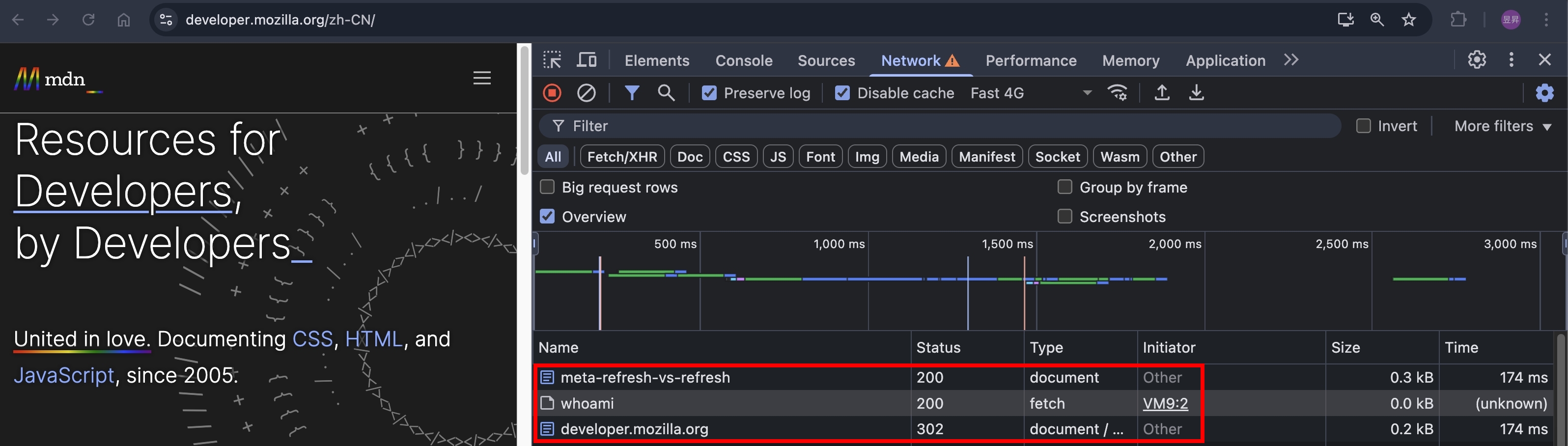Select the Network tab
Screen dimensions: 1568x446
click(921, 60)
